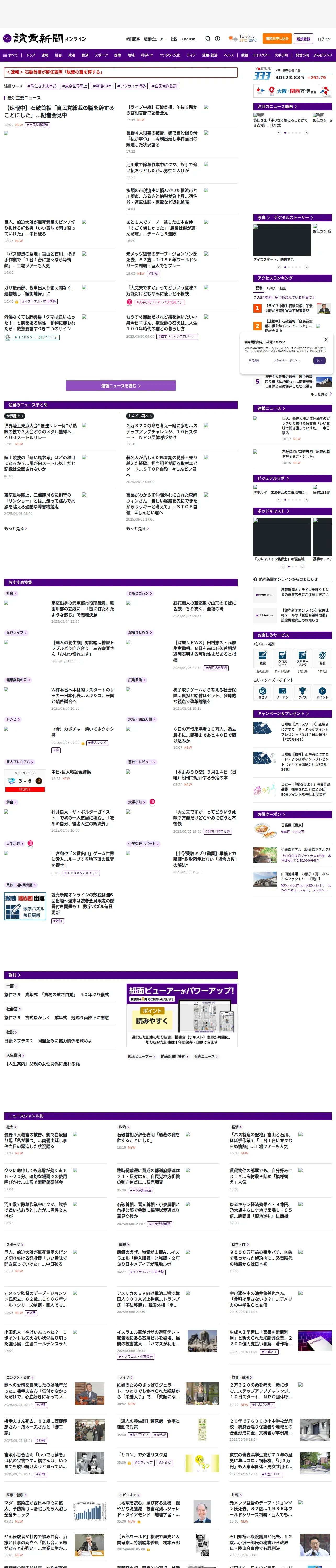Open the English header link
The width and height of the screenshot is (336, 1568).
pos(188,39)
